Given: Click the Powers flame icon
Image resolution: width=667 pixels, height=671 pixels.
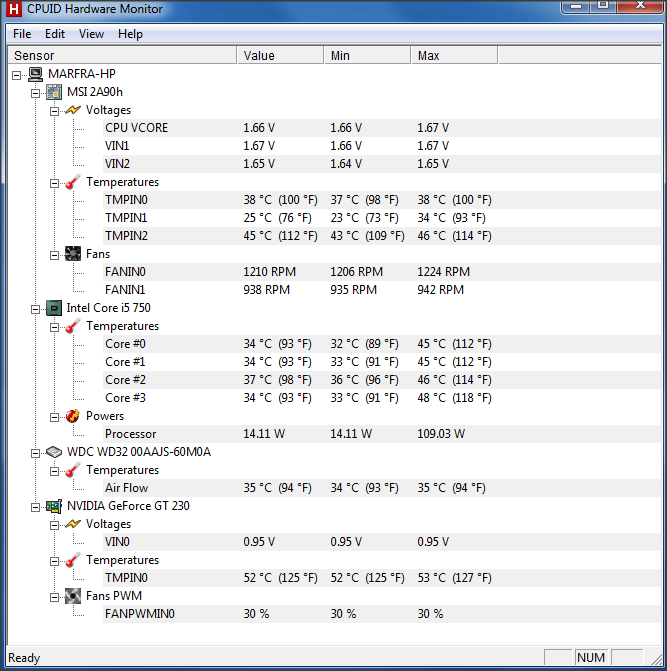Looking at the screenshot, I should tap(73, 416).
